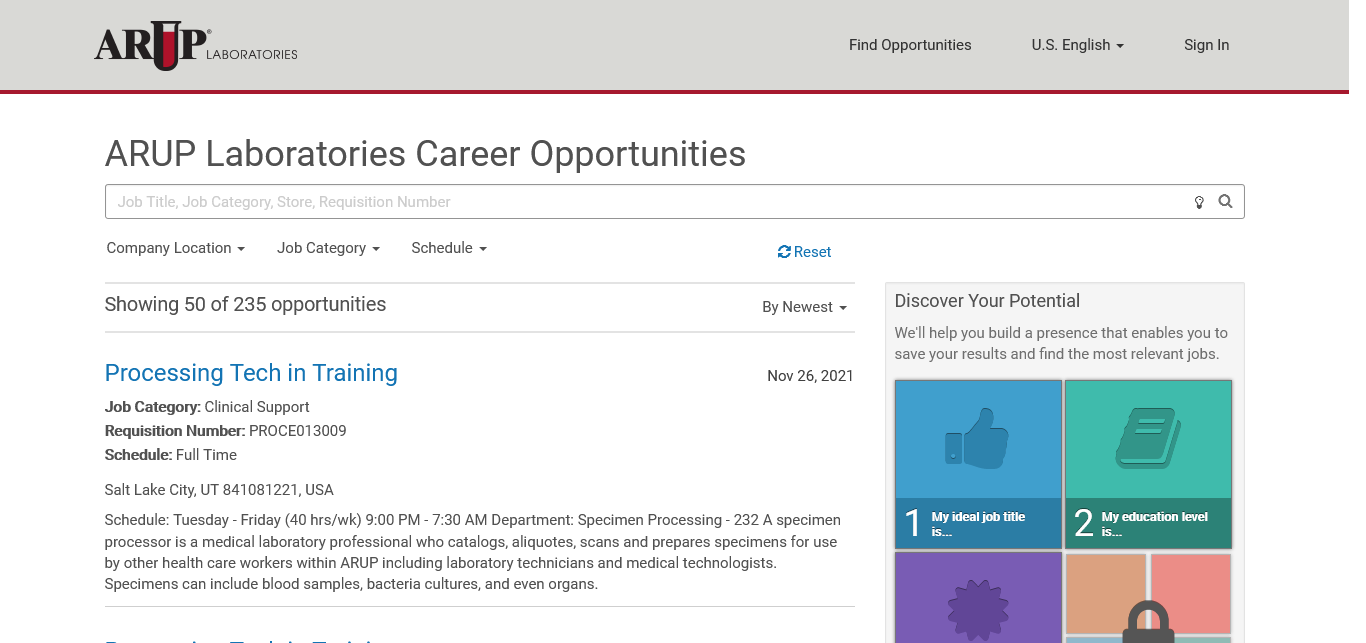Click the thumbs-up ideal job title tile
The image size is (1366, 643).
[x=978, y=464]
